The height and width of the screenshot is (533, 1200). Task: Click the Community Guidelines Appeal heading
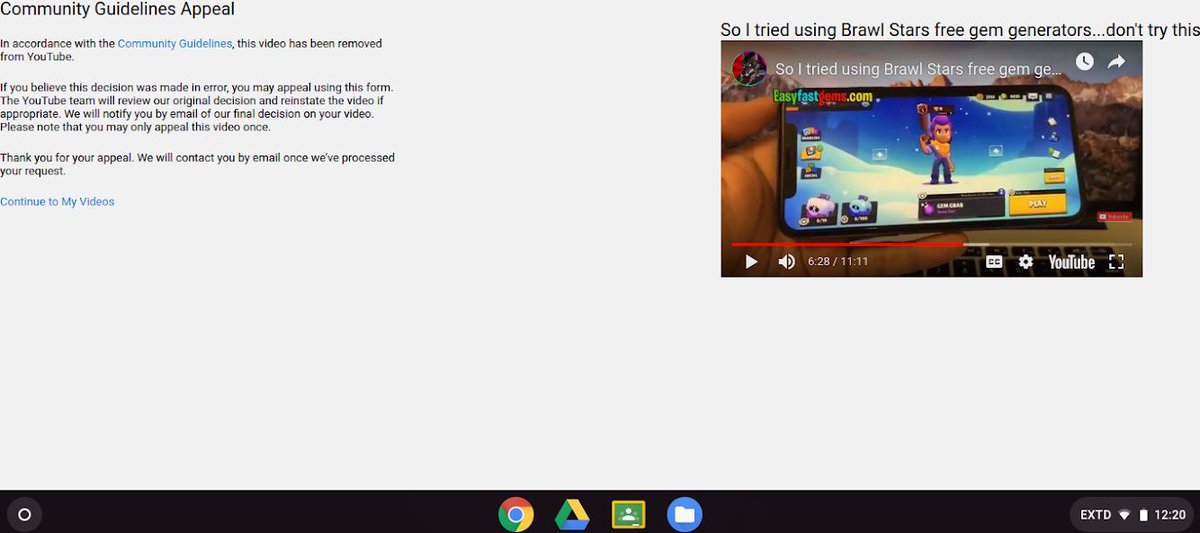(x=118, y=10)
